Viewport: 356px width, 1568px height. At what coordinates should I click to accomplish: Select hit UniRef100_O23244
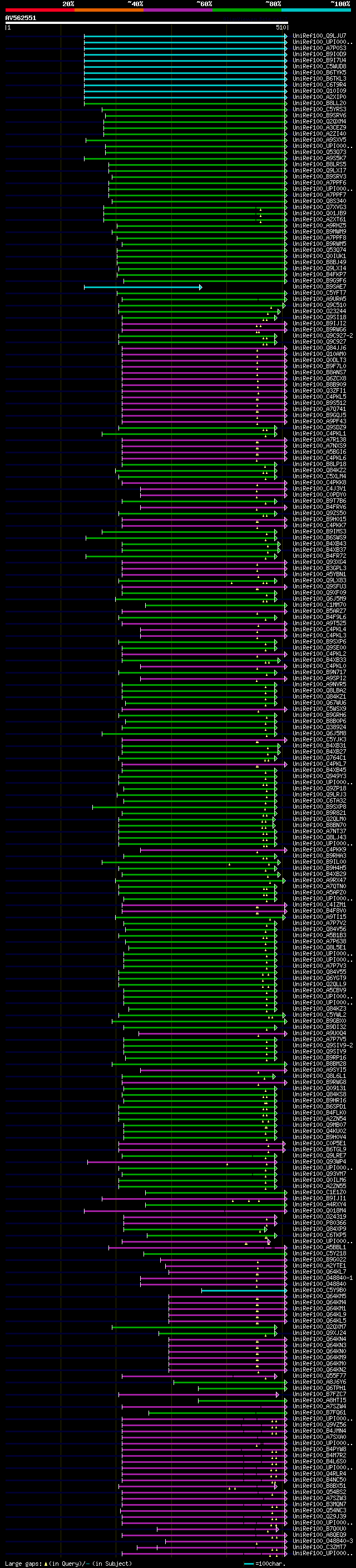point(319,311)
